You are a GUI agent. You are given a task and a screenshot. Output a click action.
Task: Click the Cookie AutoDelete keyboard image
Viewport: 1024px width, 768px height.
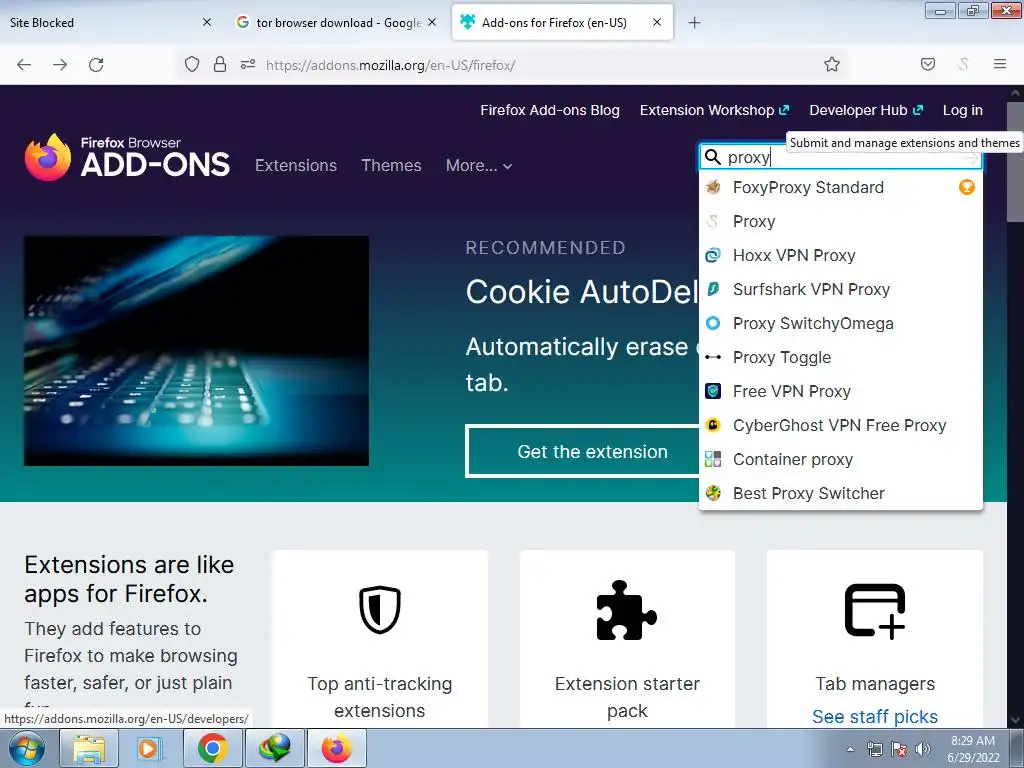coord(196,351)
